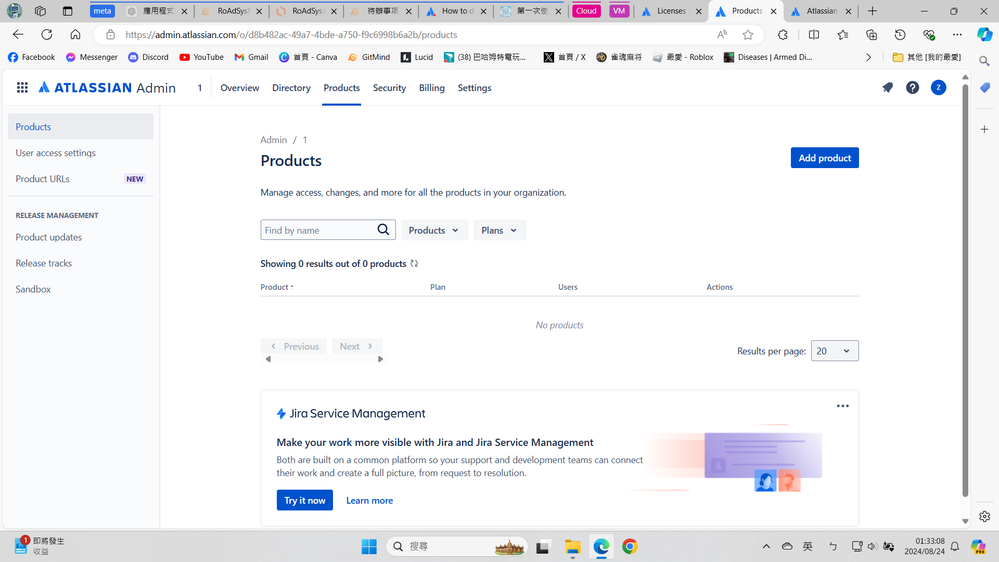Open the read aloud icon in address bar

[722, 34]
